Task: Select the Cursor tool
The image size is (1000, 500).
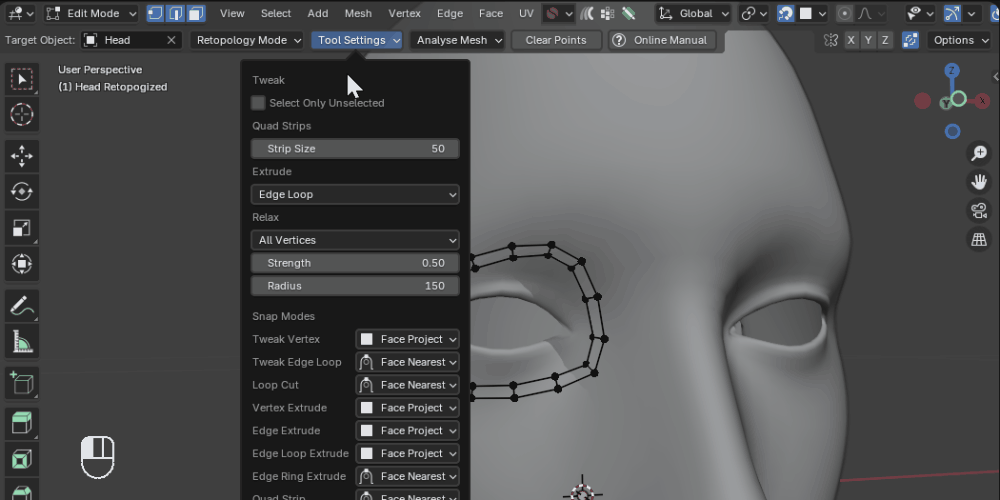Action: [x=22, y=115]
